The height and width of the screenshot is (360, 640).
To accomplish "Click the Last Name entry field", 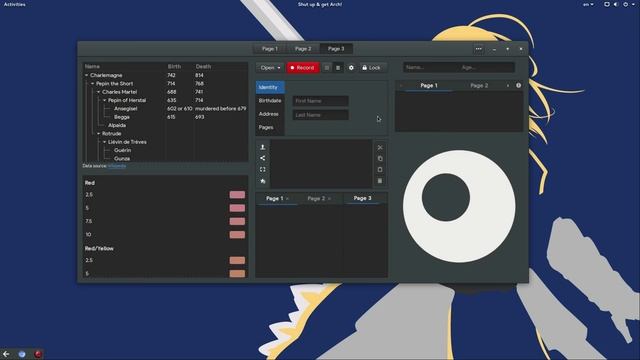I will pos(320,115).
